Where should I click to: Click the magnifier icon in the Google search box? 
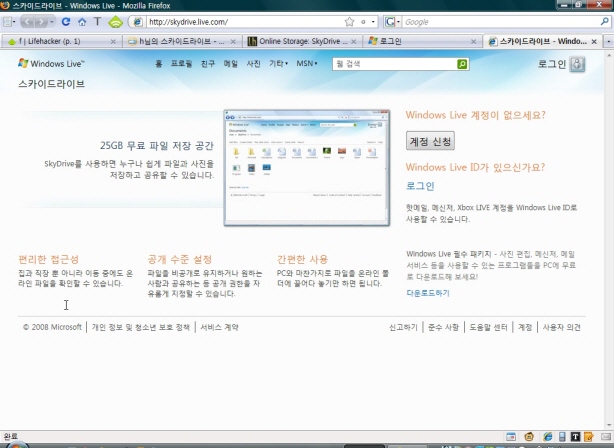(605, 22)
